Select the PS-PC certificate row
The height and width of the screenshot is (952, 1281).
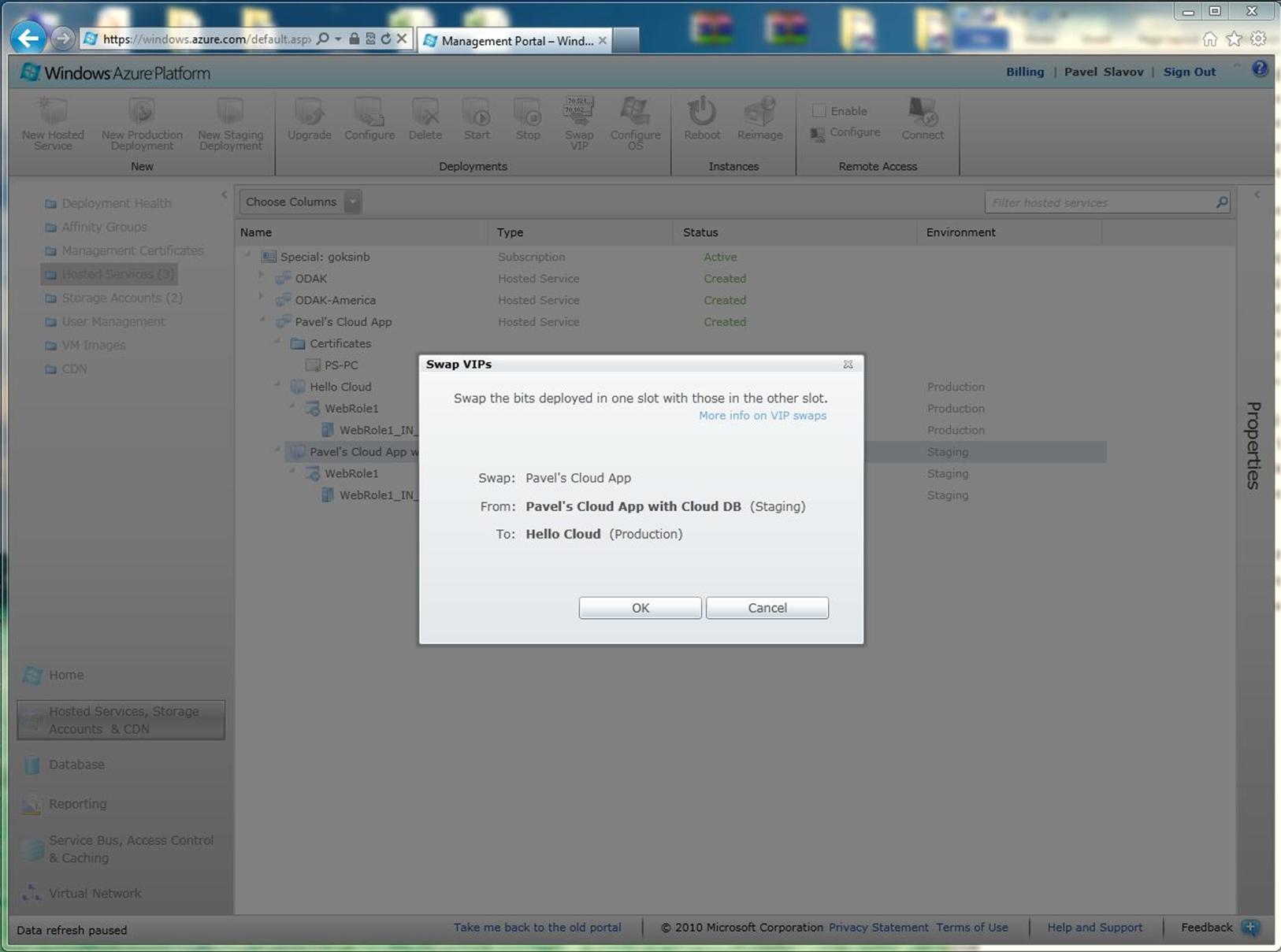pyautogui.click(x=341, y=365)
